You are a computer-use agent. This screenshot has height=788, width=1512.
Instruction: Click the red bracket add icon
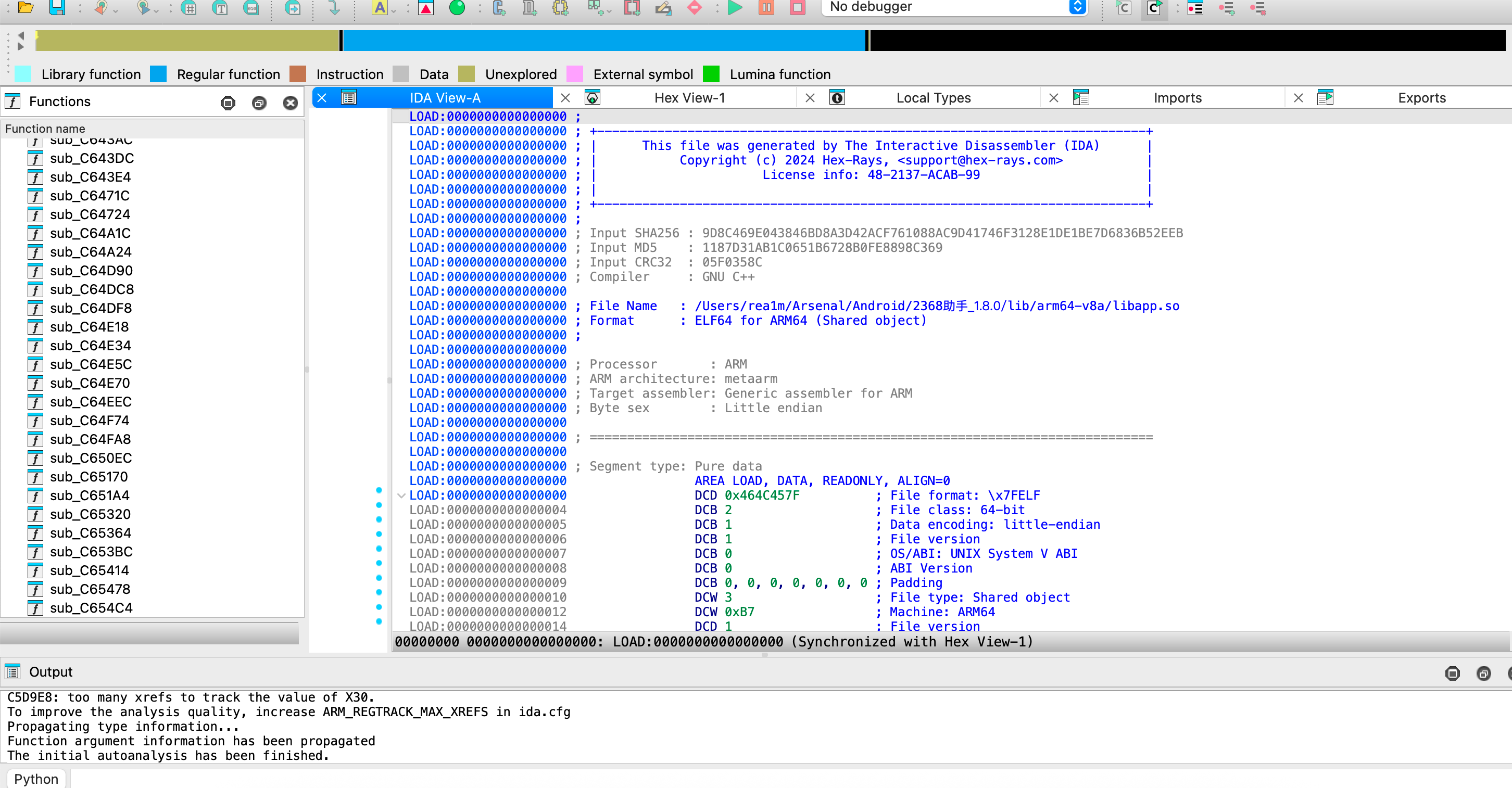(632, 8)
